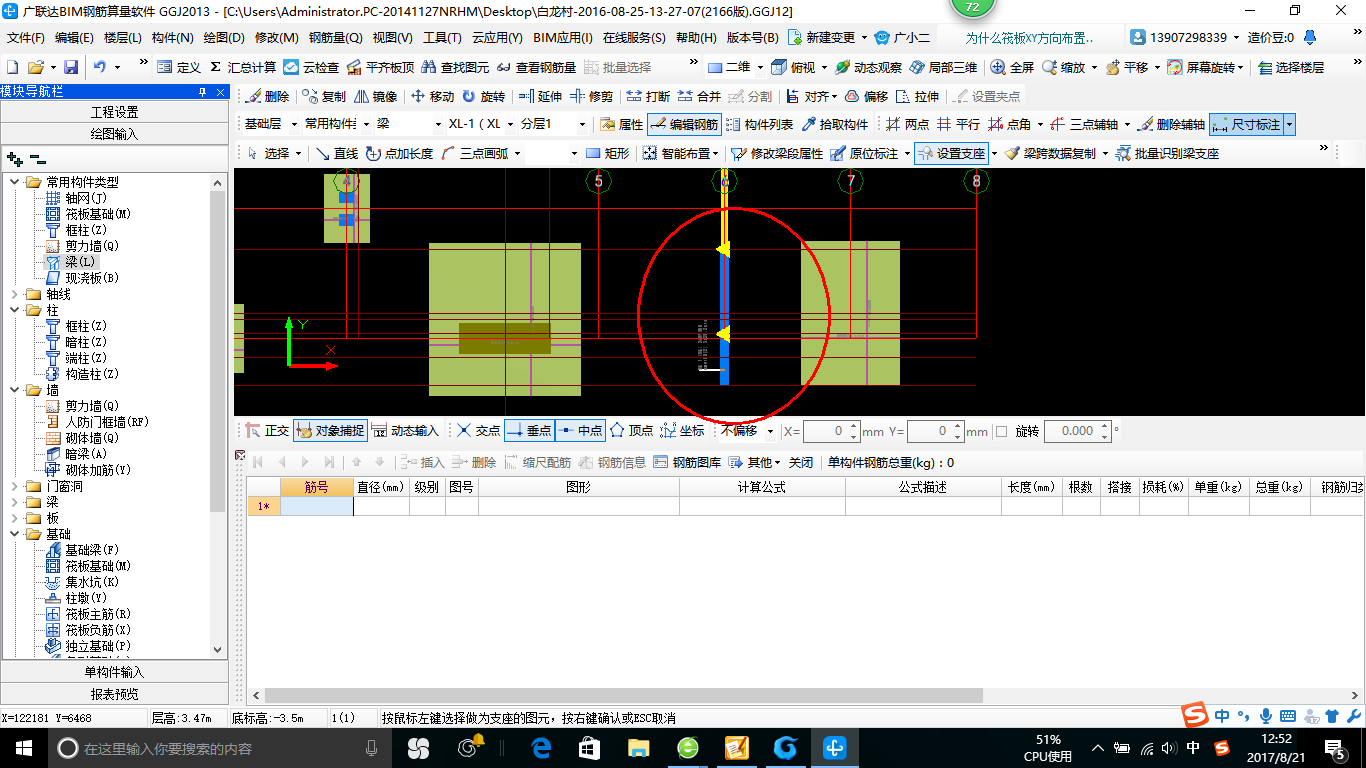Pick the 修剪 (trim) tool
1366x768 pixels.
coord(592,97)
